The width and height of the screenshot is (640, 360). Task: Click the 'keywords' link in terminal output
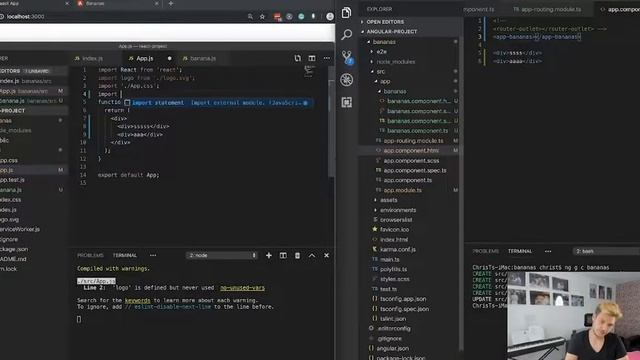coord(138,300)
